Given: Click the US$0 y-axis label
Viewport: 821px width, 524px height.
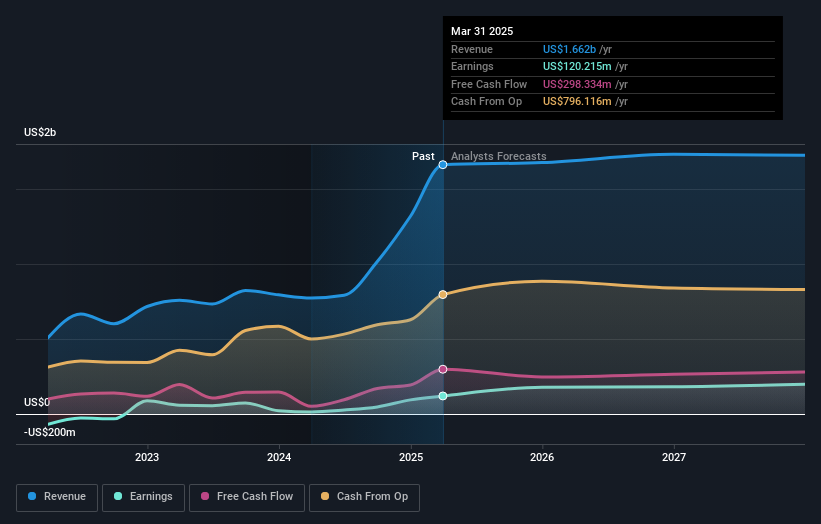Looking at the screenshot, I should 37,403.
